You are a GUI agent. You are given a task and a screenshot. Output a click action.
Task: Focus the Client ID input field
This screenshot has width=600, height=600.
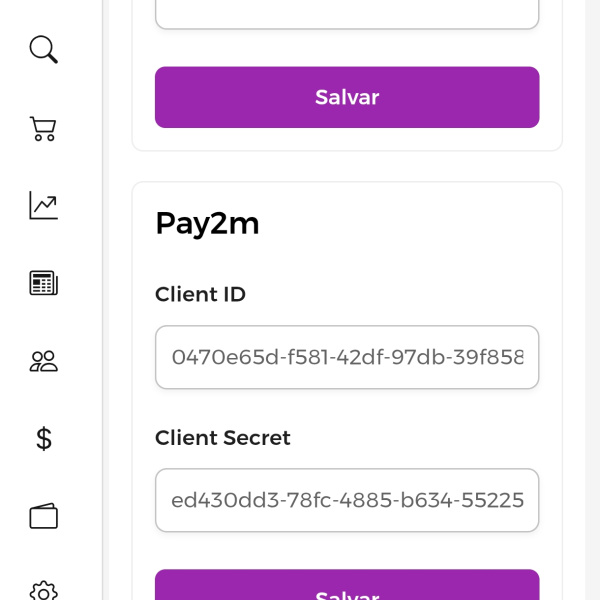tap(347, 357)
